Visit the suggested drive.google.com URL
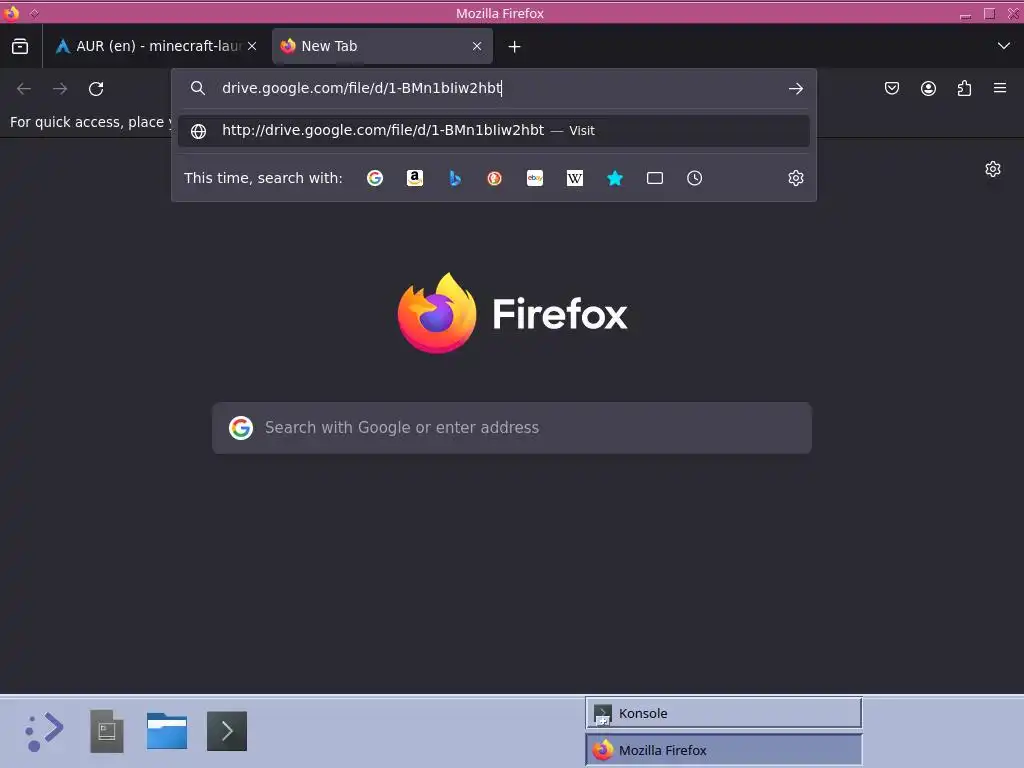The image size is (1024, 768). 494,131
